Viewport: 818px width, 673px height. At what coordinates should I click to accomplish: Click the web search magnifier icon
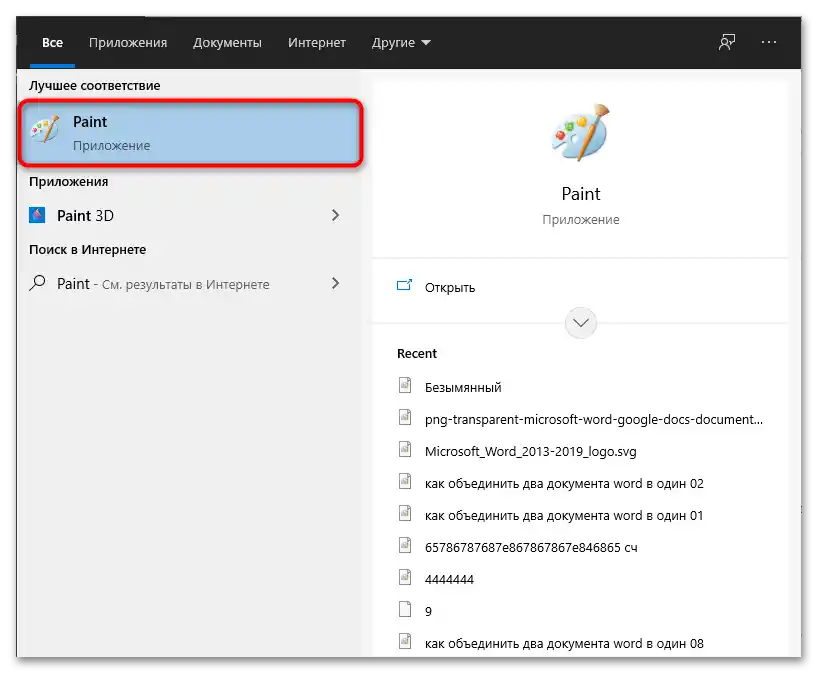tap(37, 283)
